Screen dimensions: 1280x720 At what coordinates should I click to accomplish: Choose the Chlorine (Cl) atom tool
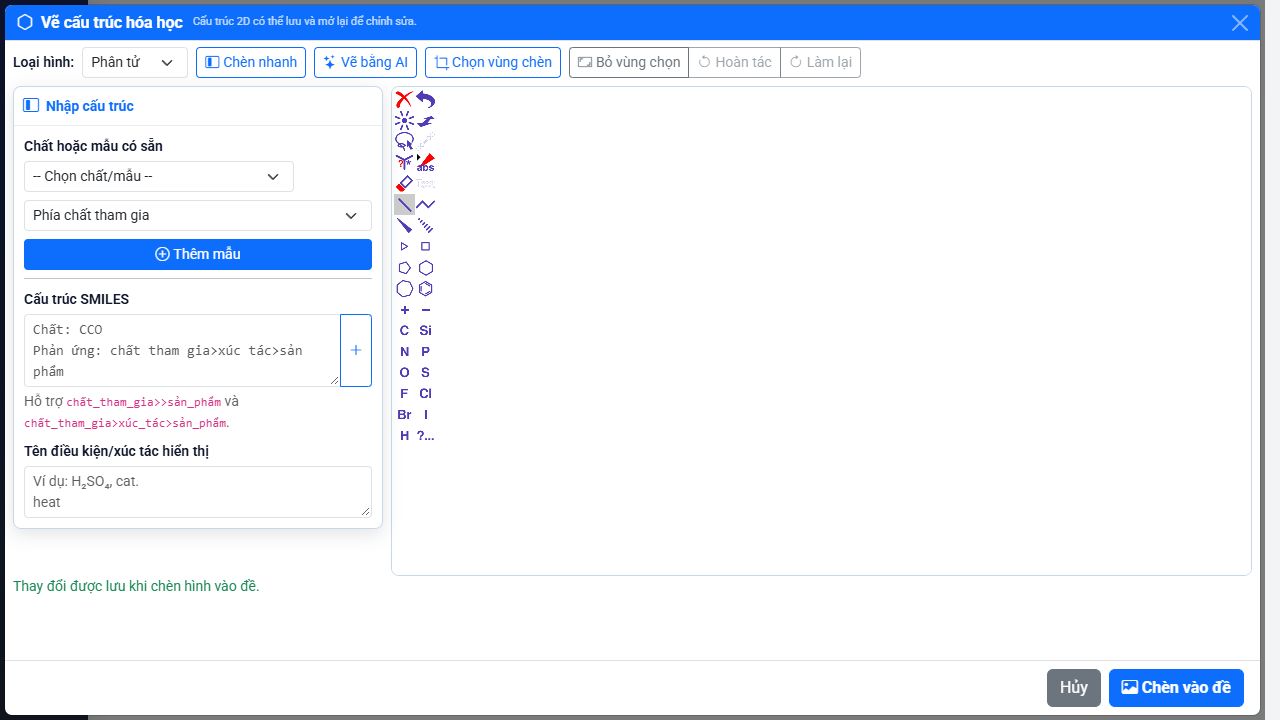click(x=426, y=394)
